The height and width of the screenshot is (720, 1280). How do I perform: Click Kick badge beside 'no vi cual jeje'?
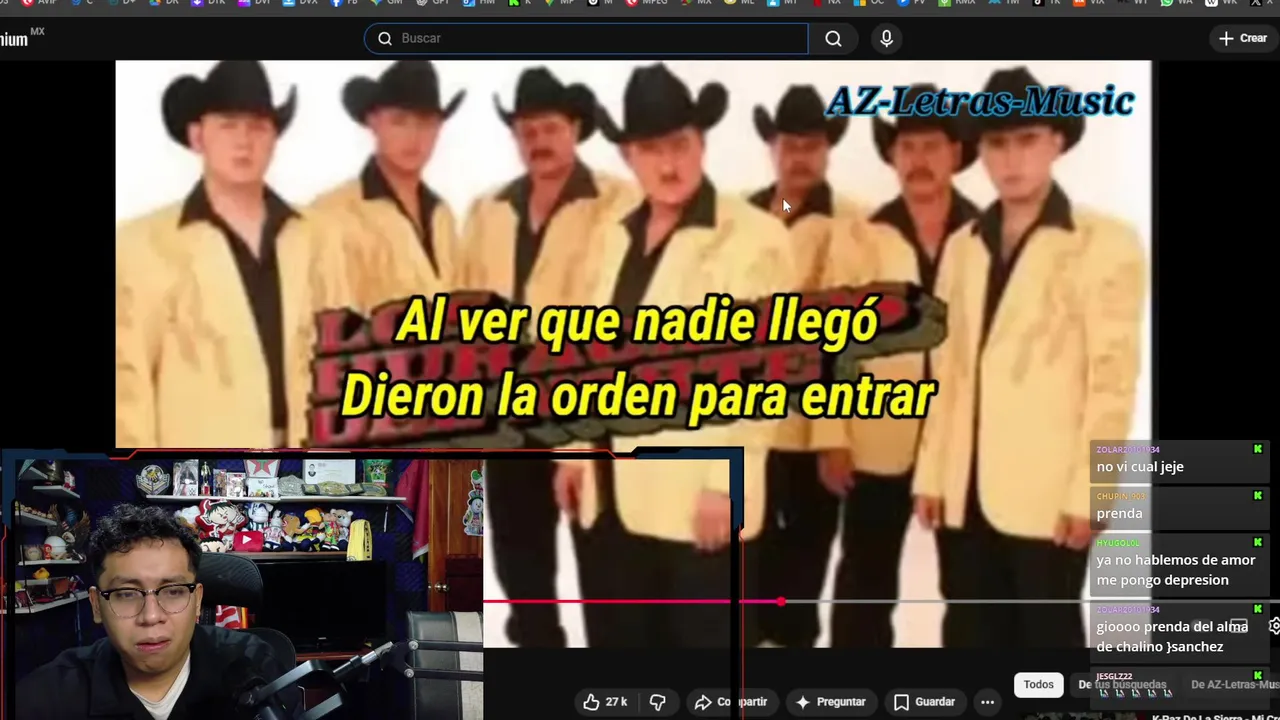click(x=1258, y=450)
